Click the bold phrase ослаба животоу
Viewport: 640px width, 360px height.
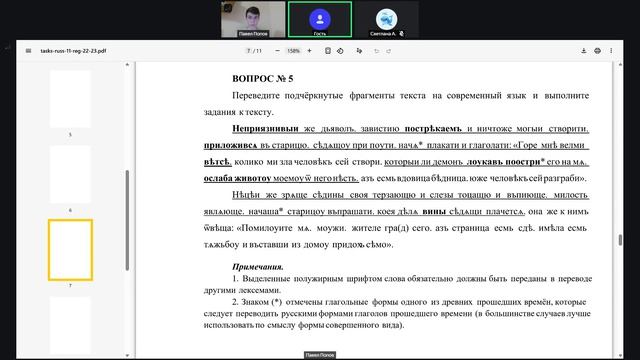coord(238,178)
